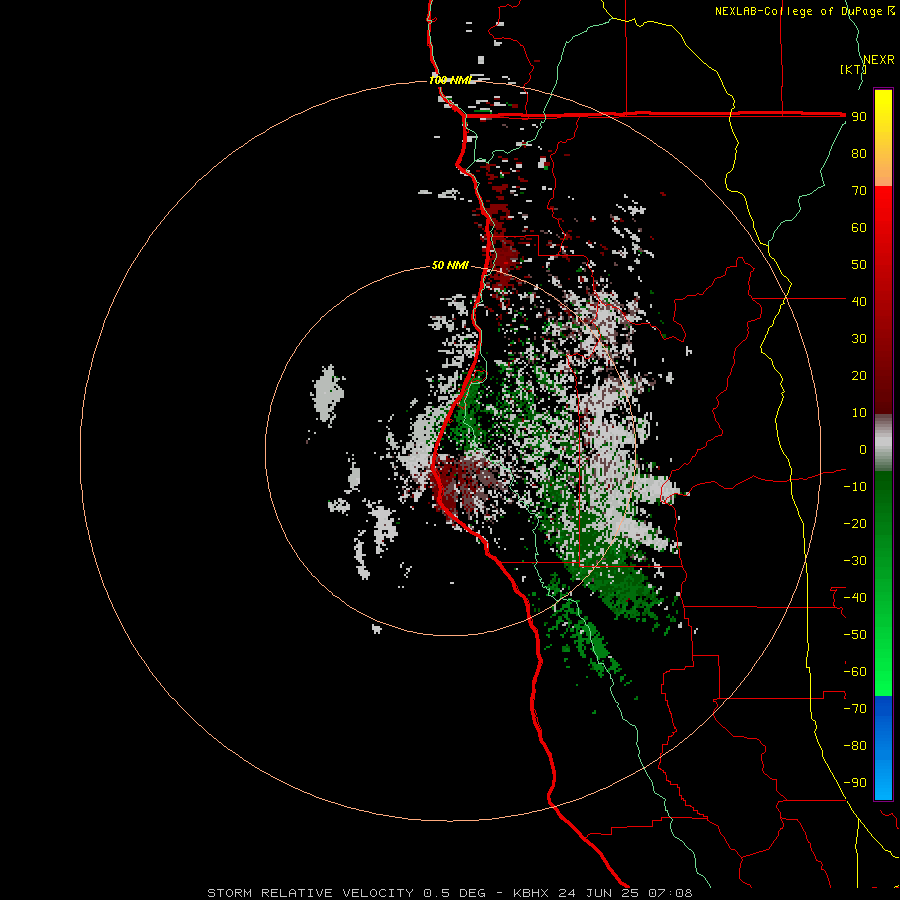The width and height of the screenshot is (900, 900).
Task: Click the -70 scale label
Action: (x=855, y=709)
